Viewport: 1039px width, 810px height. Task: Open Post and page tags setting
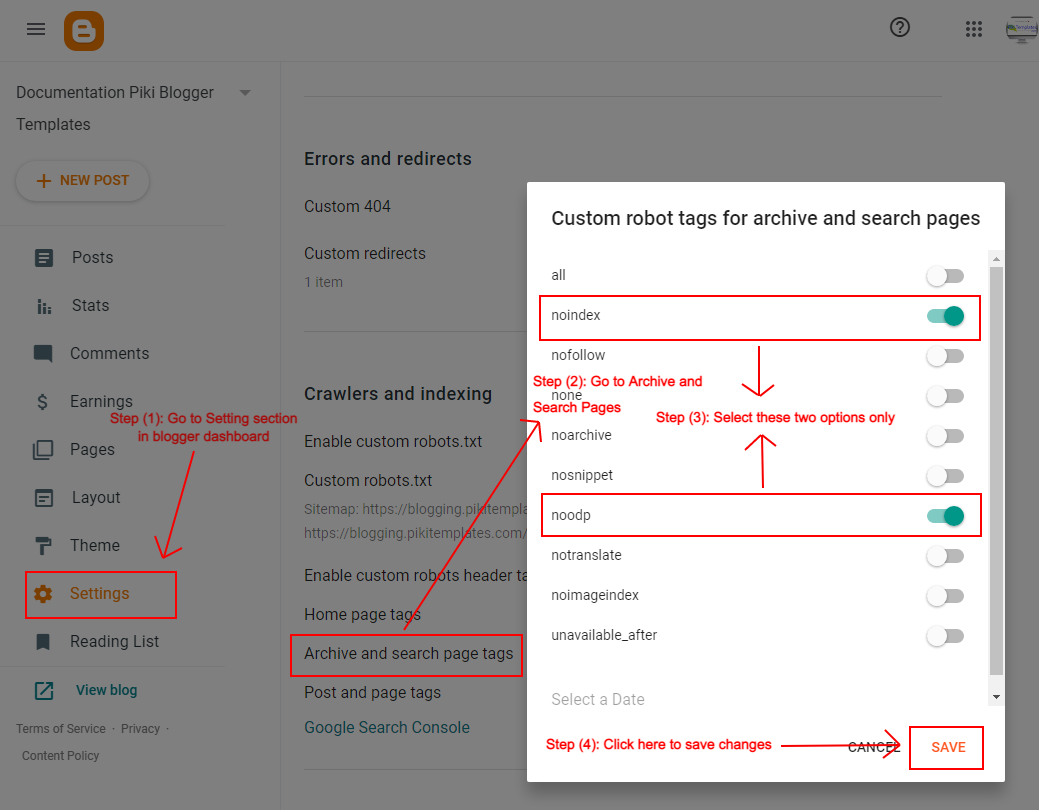click(x=372, y=693)
